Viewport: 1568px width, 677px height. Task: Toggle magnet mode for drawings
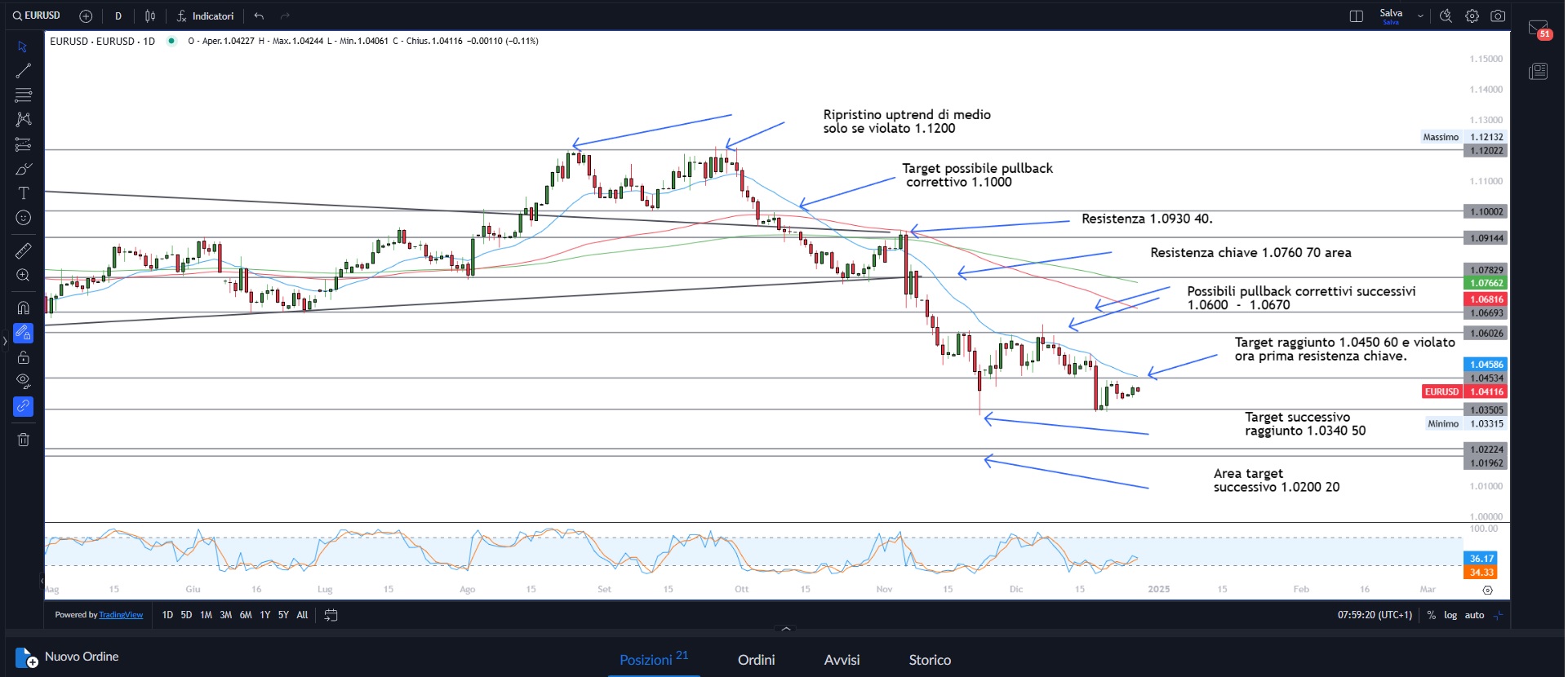tap(24, 308)
